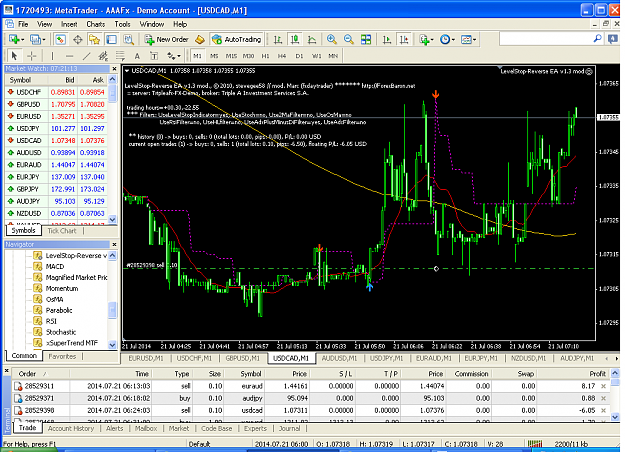This screenshot has height=452, width=625.
Task: Select the Stochastic indicator in Navigator
Action: coord(61,332)
